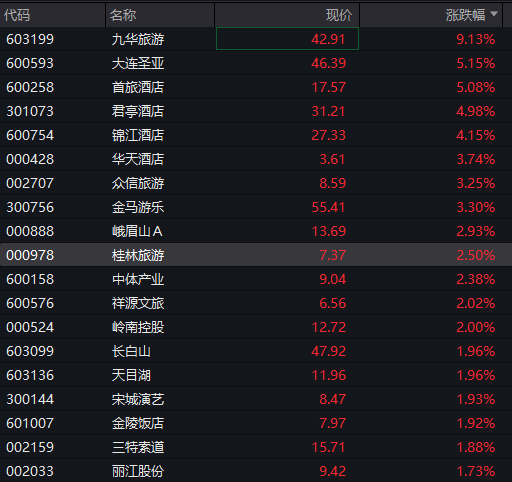Click the price 11.96

tap(329, 375)
